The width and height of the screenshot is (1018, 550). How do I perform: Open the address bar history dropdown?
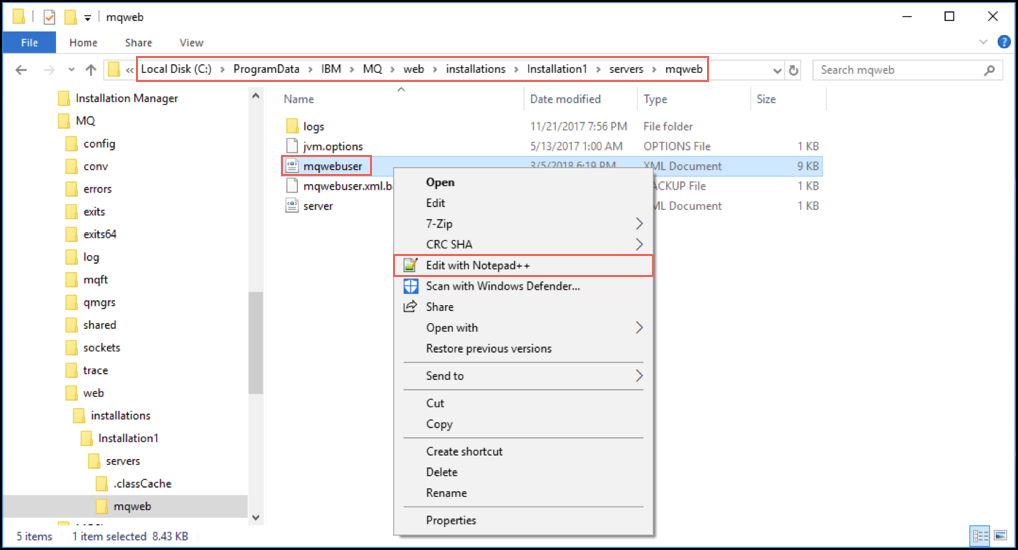(777, 70)
